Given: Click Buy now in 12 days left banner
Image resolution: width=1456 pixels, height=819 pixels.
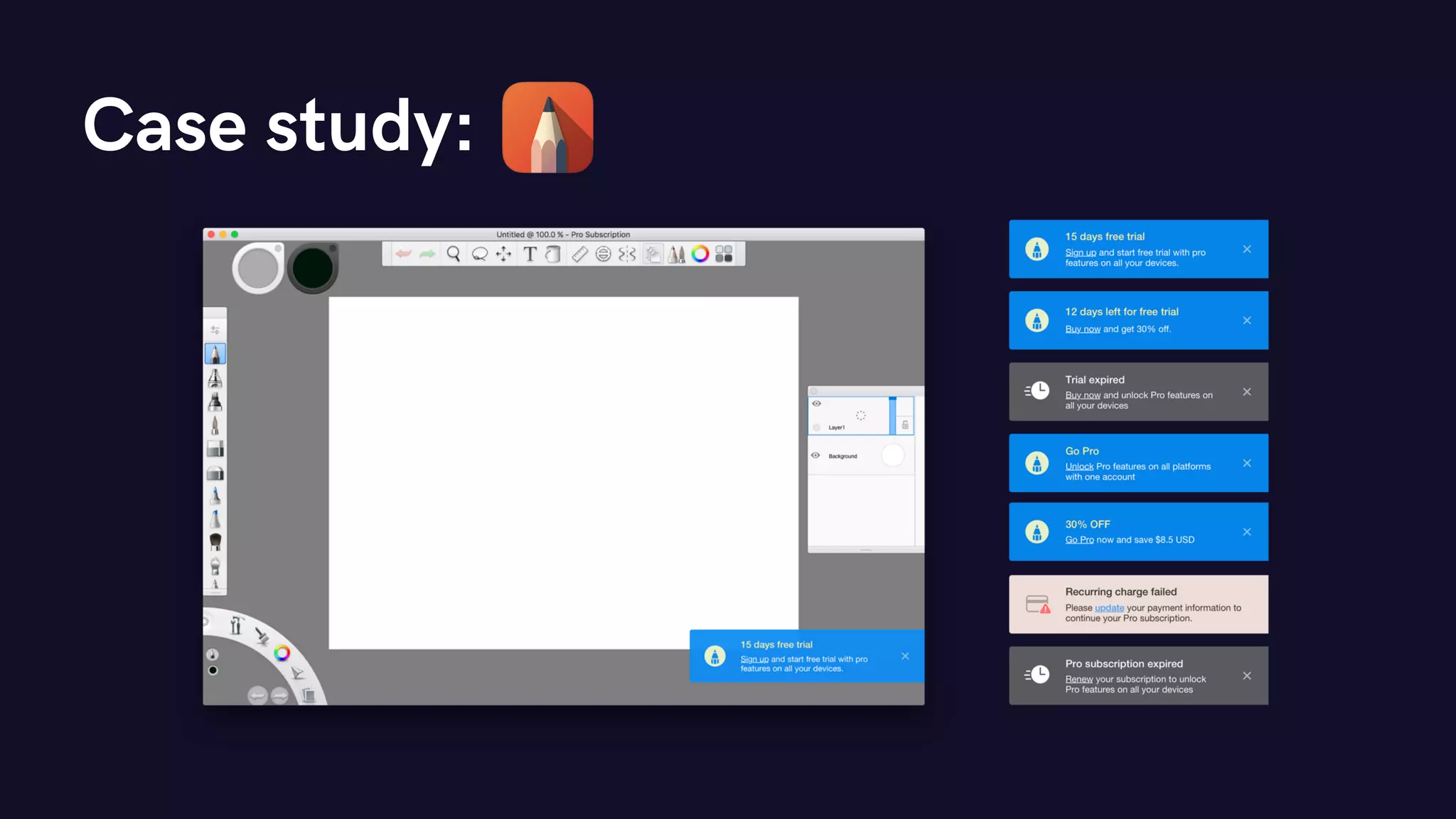Looking at the screenshot, I should [1082, 329].
